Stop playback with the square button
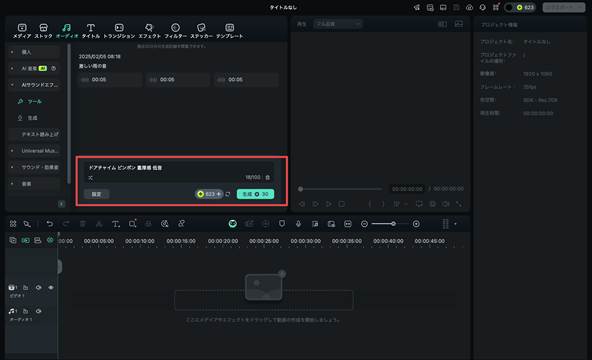The height and width of the screenshot is (360, 592). [x=342, y=204]
